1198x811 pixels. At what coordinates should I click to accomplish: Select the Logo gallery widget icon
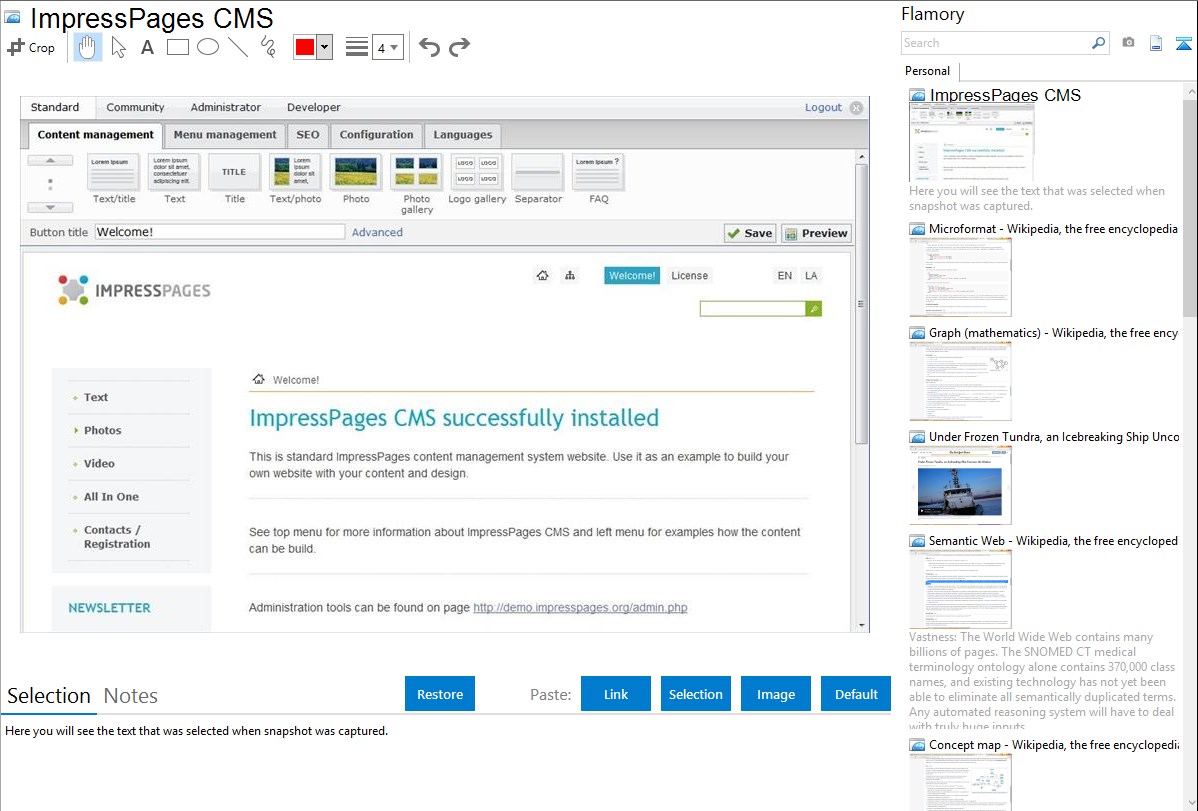(477, 172)
